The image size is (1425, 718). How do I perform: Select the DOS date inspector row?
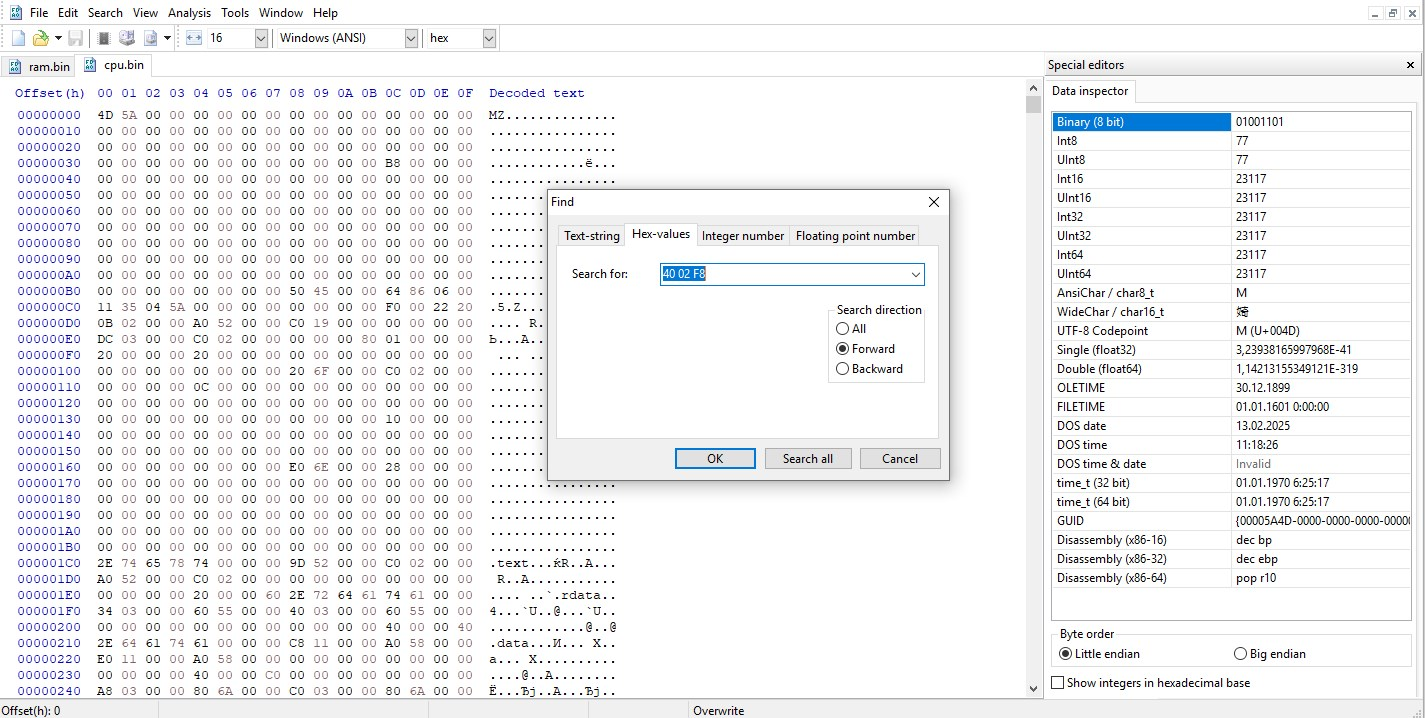pyautogui.click(x=1231, y=426)
